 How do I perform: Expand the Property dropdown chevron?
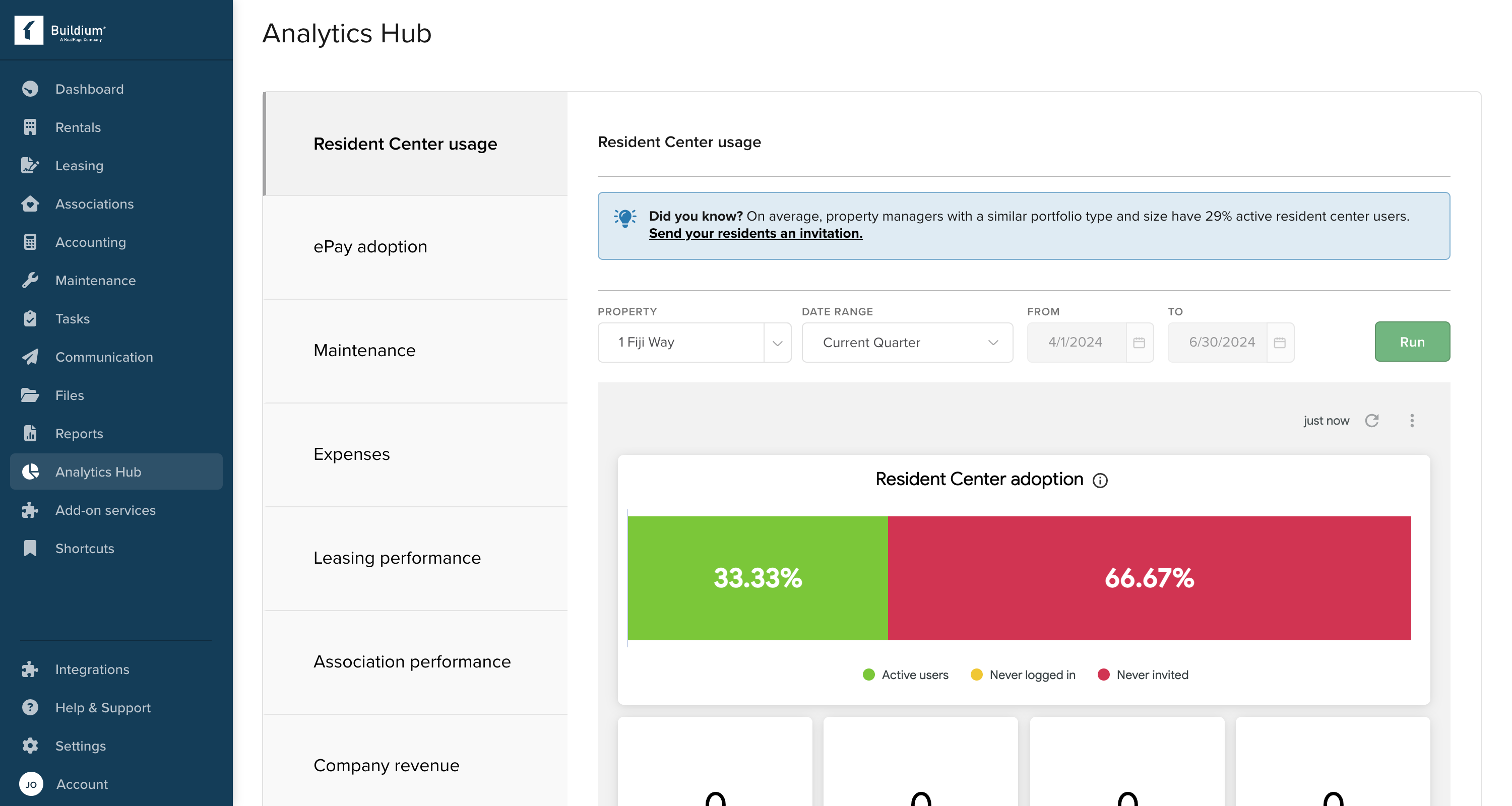tap(778, 343)
